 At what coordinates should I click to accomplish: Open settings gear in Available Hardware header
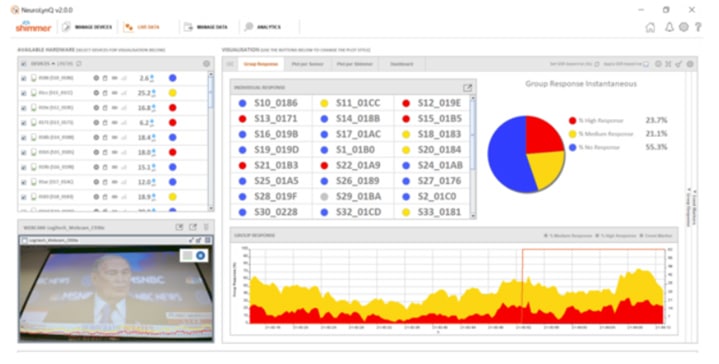pyautogui.click(x=206, y=64)
